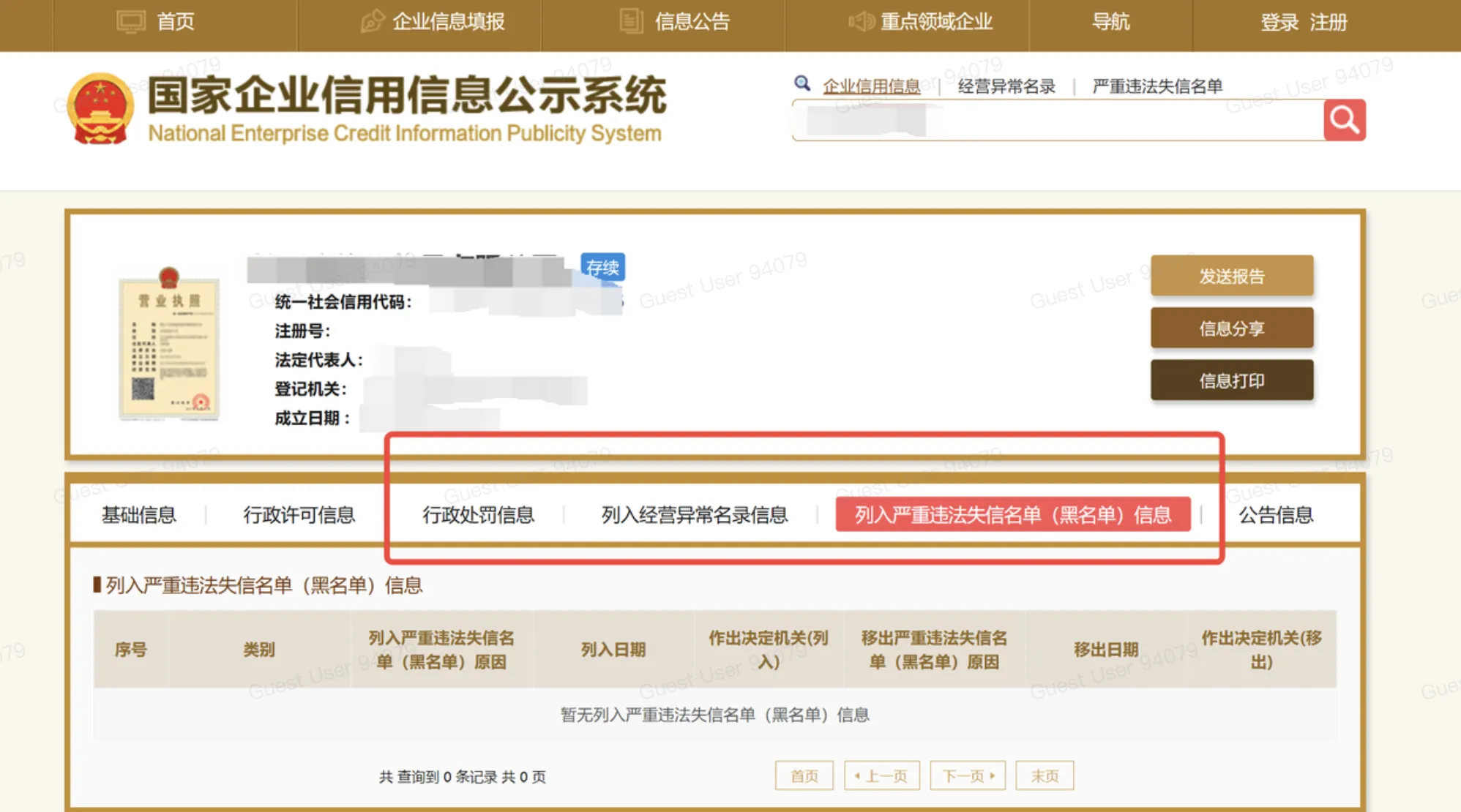
Task: Select the monitor icon next to 首页
Action: [130, 21]
